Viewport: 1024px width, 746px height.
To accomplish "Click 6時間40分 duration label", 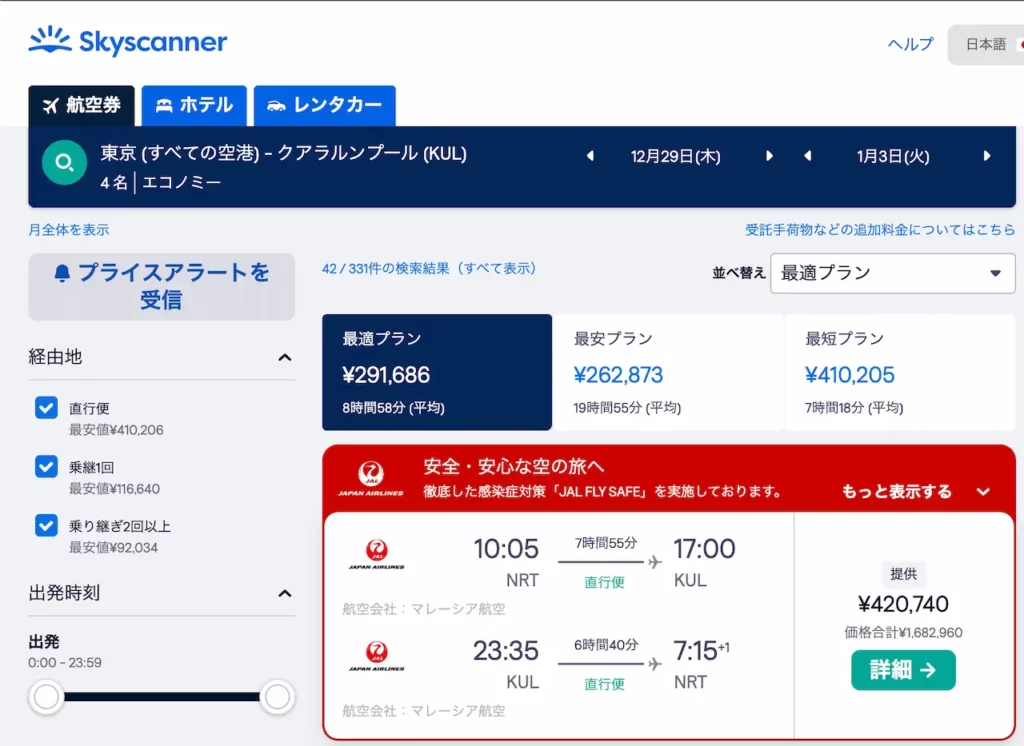I will tap(605, 645).
